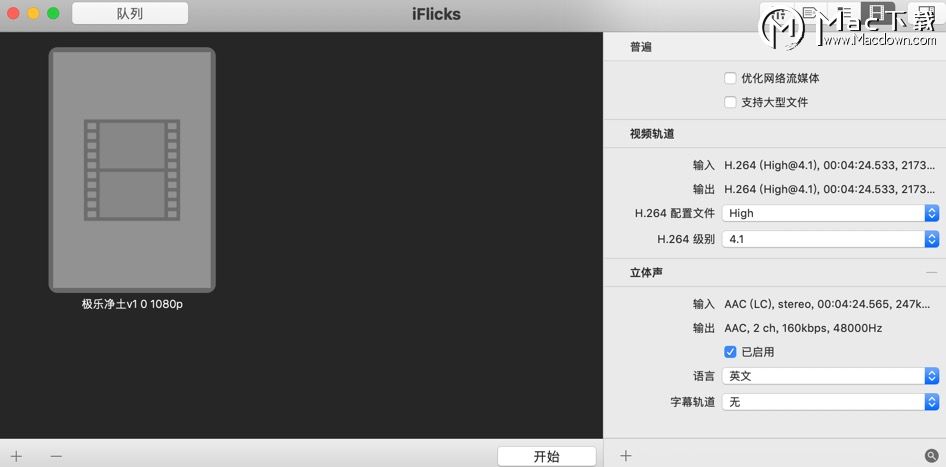Enable 支持大型文件 checkbox

click(730, 102)
